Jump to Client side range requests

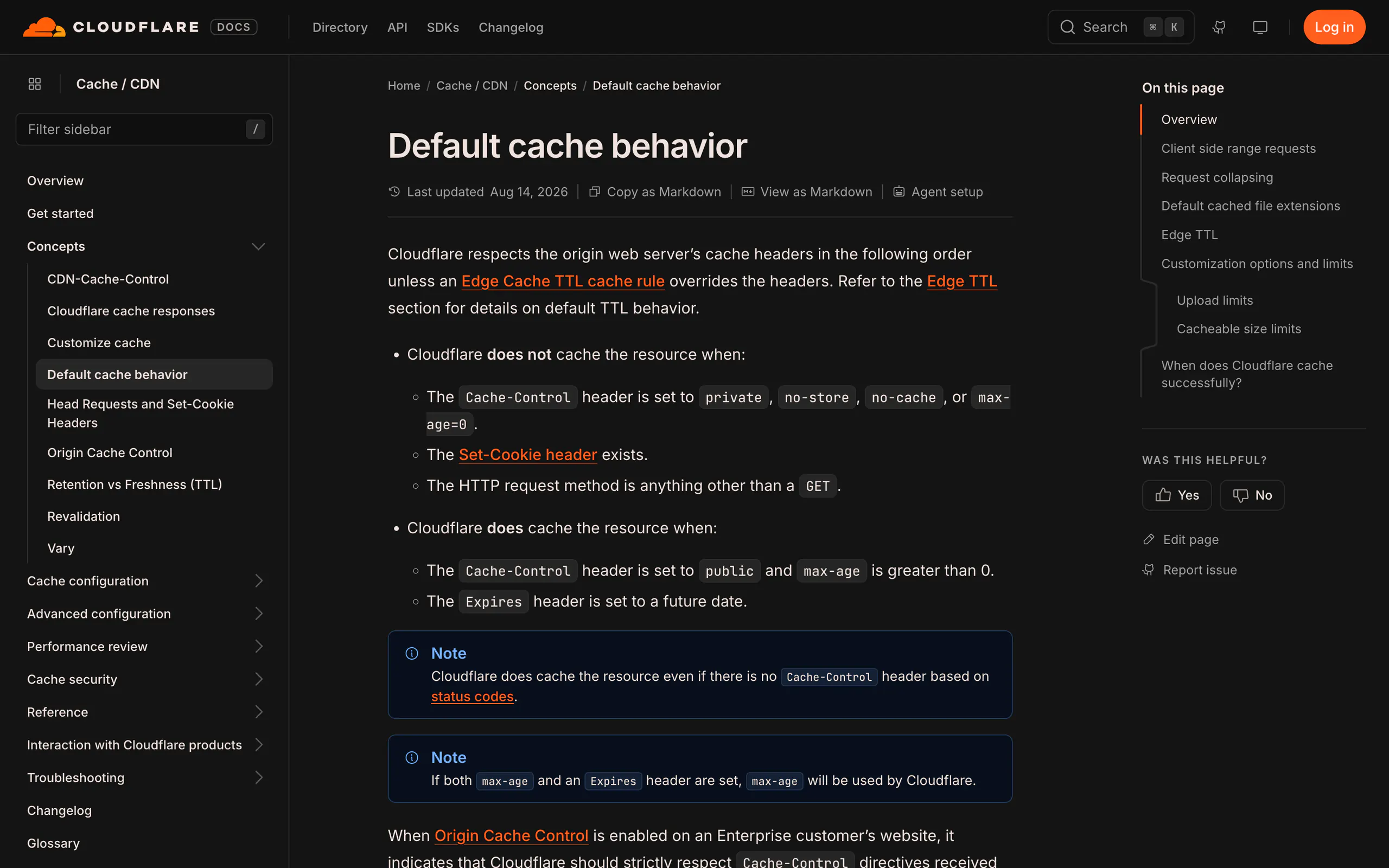(x=1238, y=148)
